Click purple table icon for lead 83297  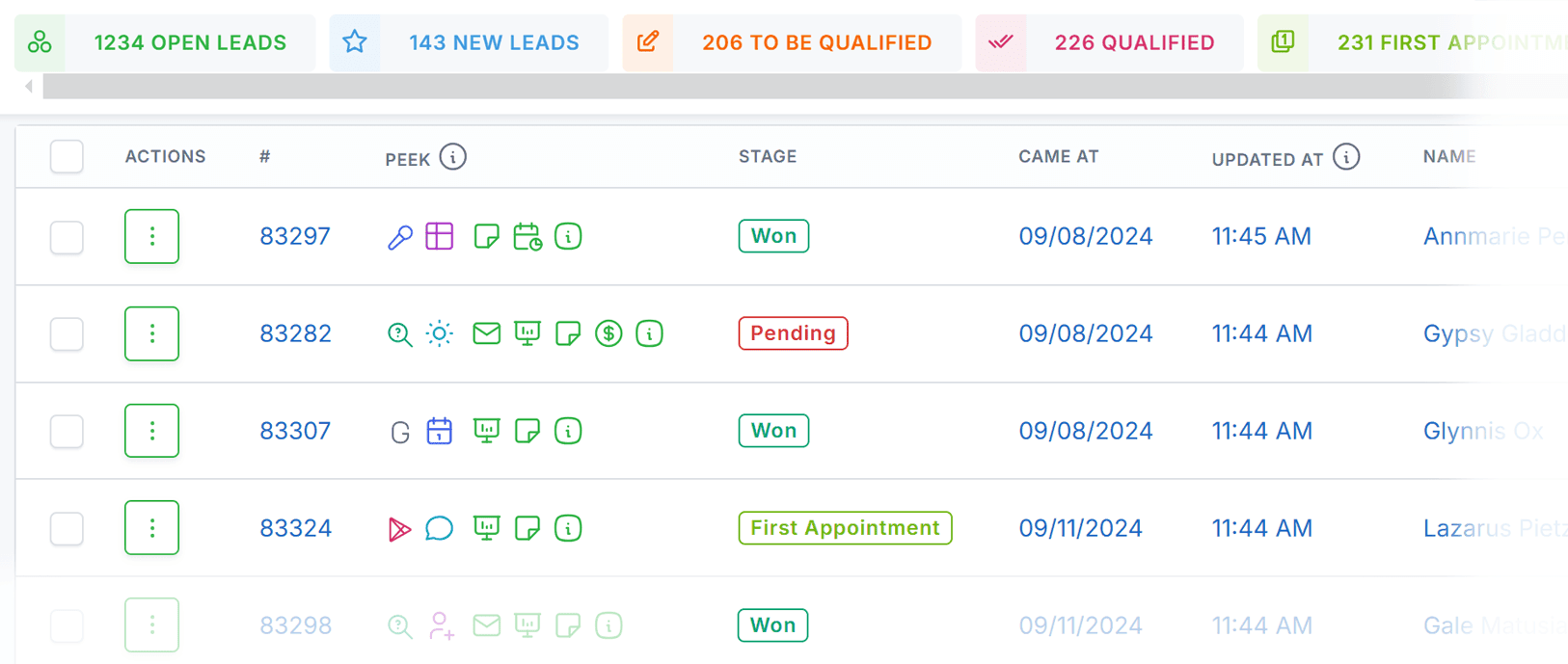tap(440, 236)
